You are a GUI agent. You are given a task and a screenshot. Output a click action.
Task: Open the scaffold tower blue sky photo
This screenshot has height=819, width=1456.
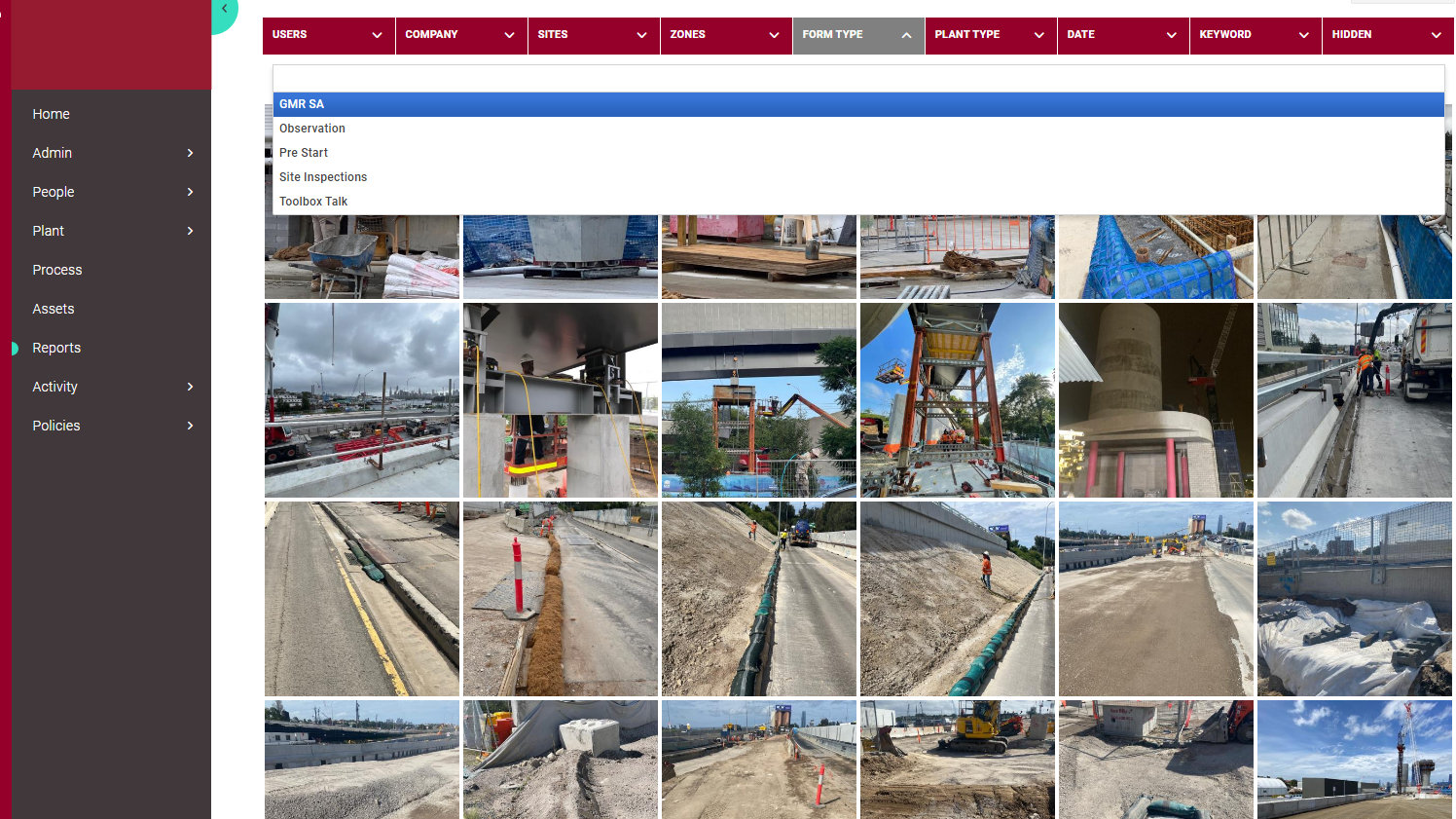click(x=958, y=400)
